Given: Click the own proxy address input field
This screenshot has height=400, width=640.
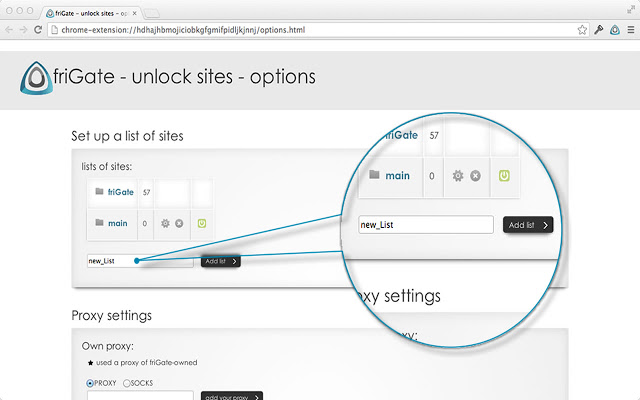Looking at the screenshot, I should click(x=140, y=396).
